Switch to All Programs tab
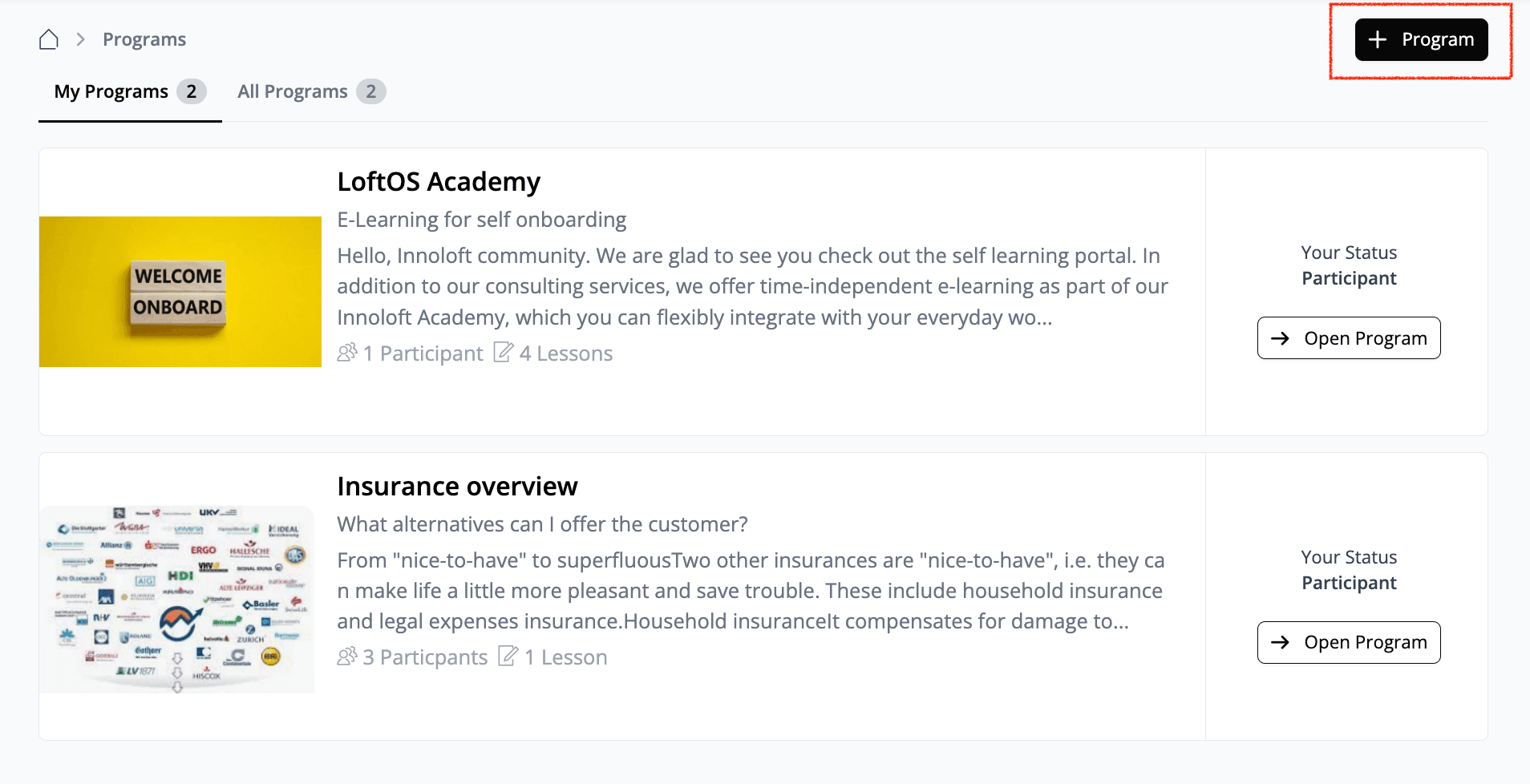Screen dimensions: 1530x784 (293, 91)
